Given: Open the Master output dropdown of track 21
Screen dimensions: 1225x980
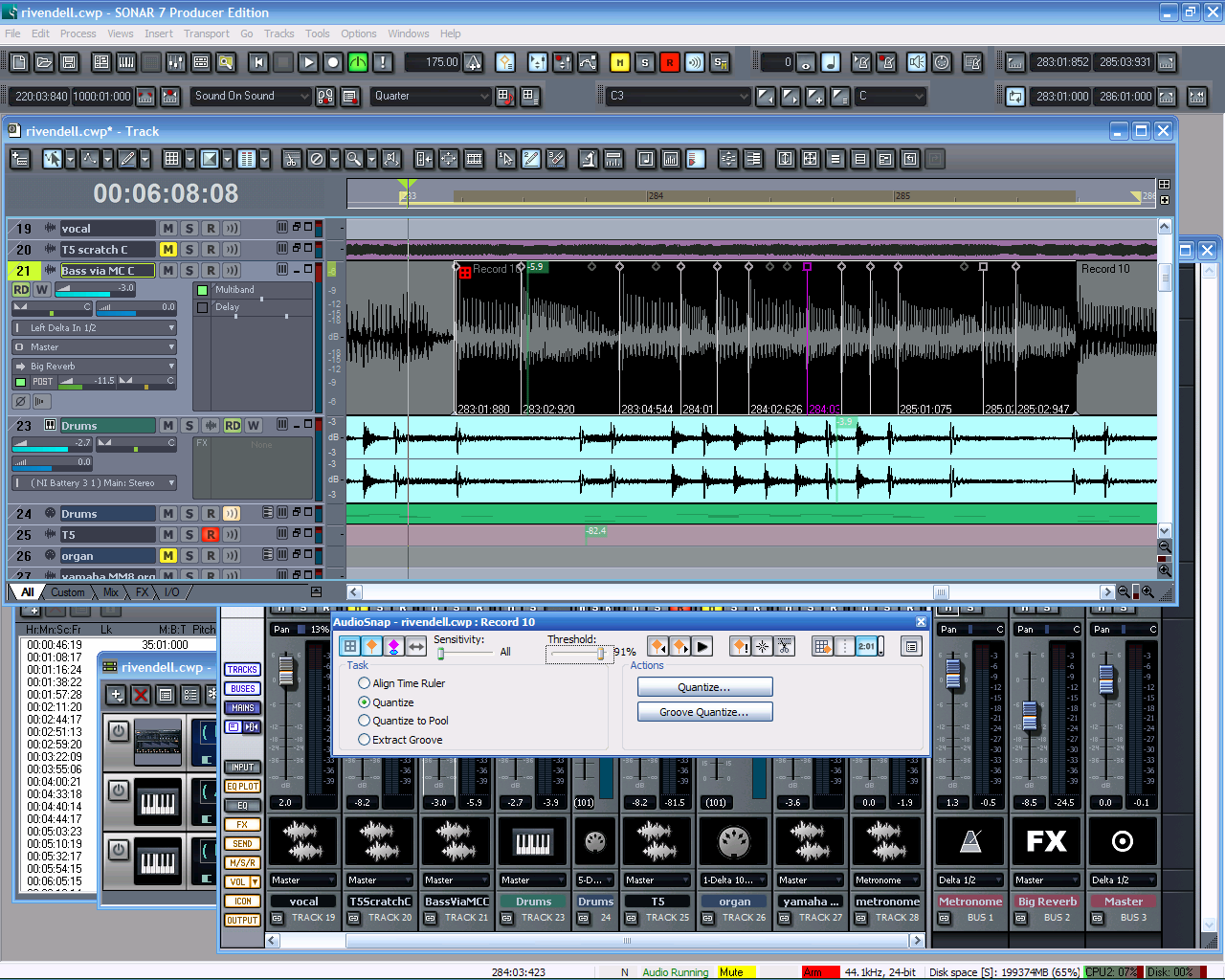Looking at the screenshot, I should (94, 347).
